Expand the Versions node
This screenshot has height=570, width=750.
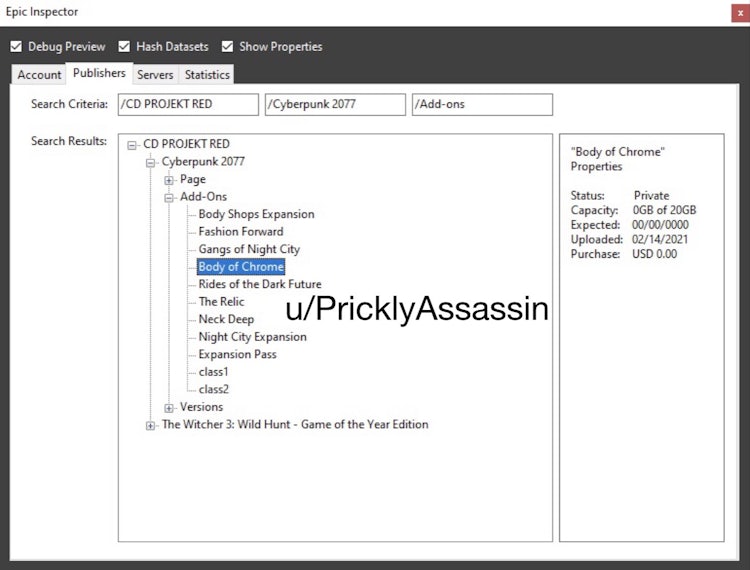coord(169,408)
